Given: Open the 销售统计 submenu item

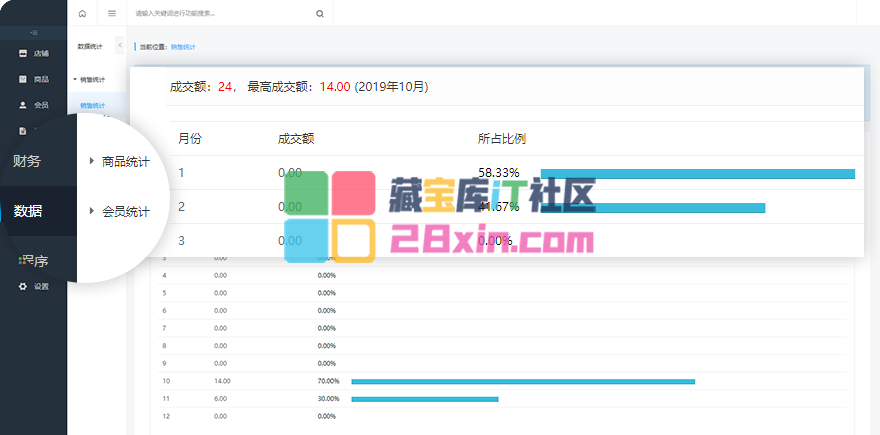Looking at the screenshot, I should (x=93, y=106).
